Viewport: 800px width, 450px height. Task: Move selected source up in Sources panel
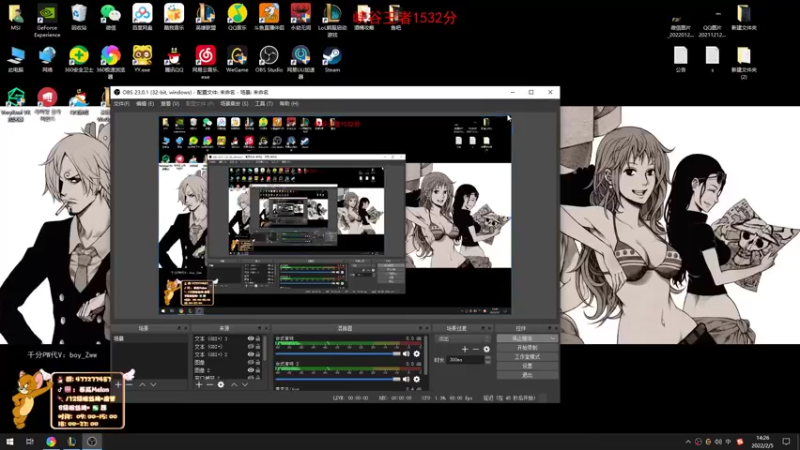[234, 385]
